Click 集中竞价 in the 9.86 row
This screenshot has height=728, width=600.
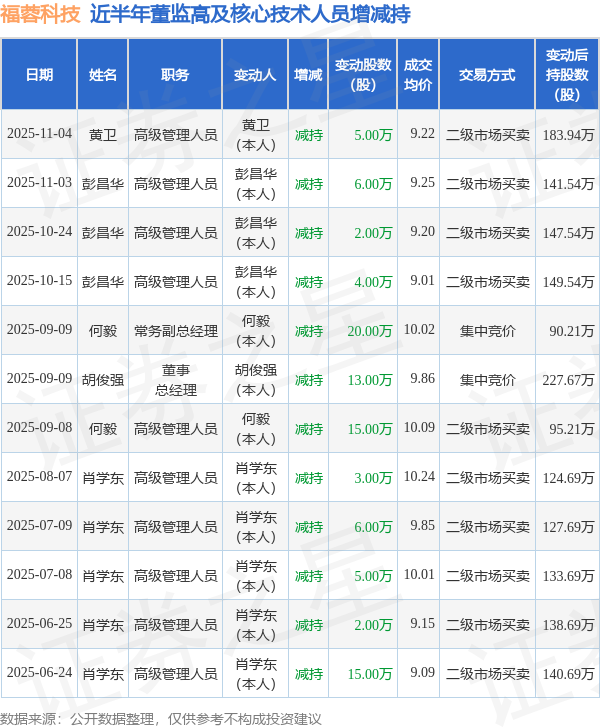(488, 380)
